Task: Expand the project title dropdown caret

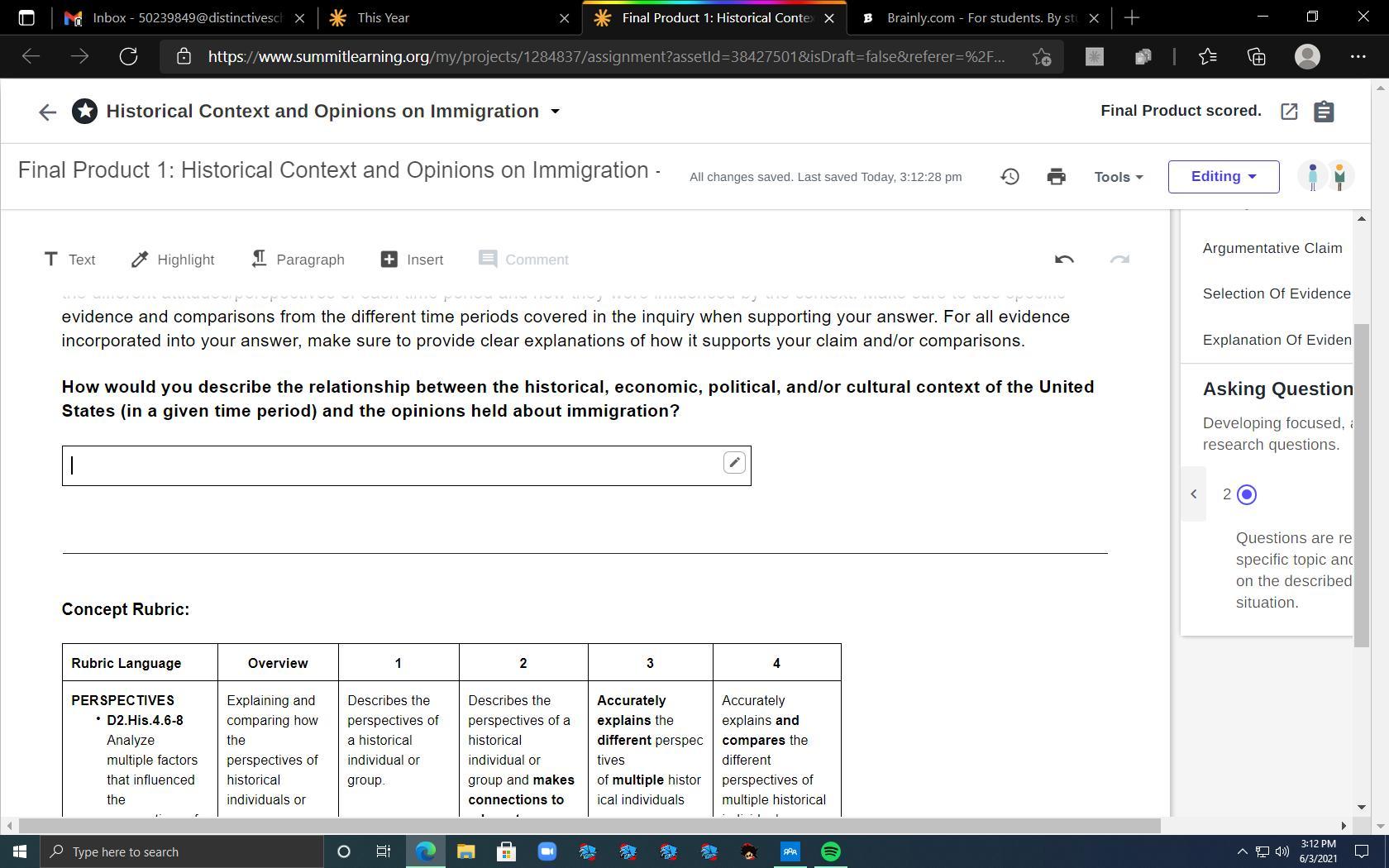Action: point(555,112)
